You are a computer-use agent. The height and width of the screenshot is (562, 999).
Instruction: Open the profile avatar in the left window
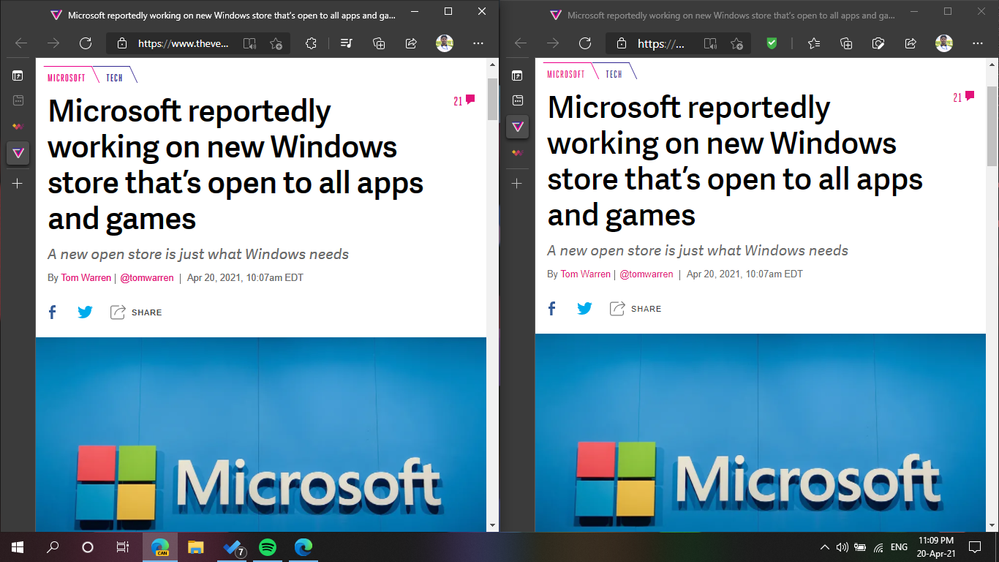445,43
